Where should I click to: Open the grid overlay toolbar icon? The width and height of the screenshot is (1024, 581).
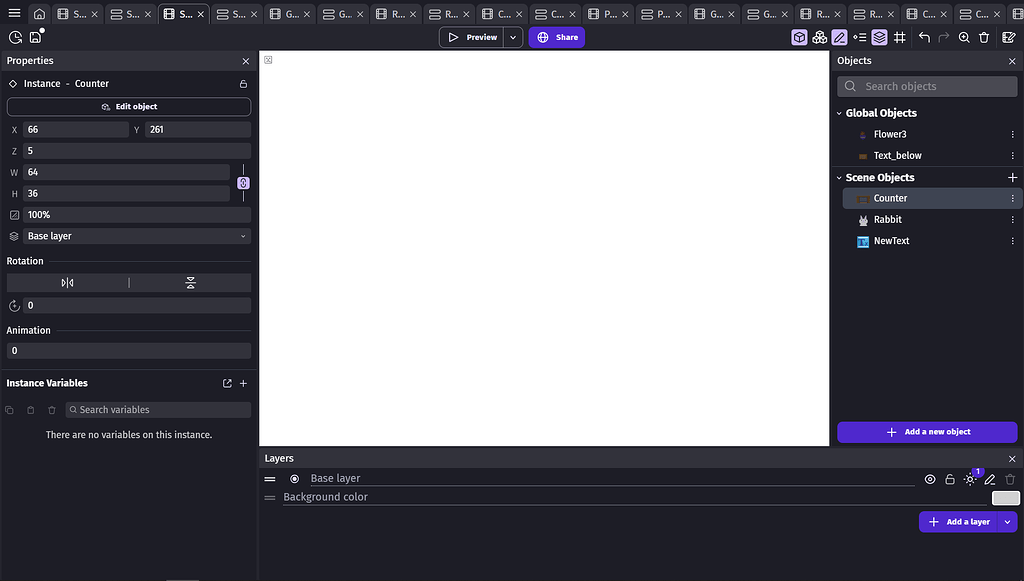click(x=899, y=37)
